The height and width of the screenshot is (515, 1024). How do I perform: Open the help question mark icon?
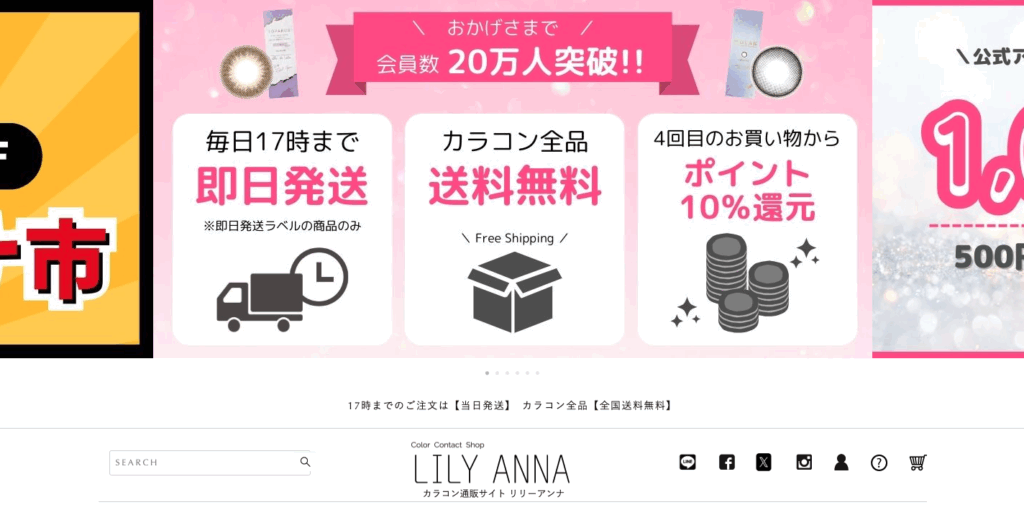pyautogui.click(x=879, y=463)
